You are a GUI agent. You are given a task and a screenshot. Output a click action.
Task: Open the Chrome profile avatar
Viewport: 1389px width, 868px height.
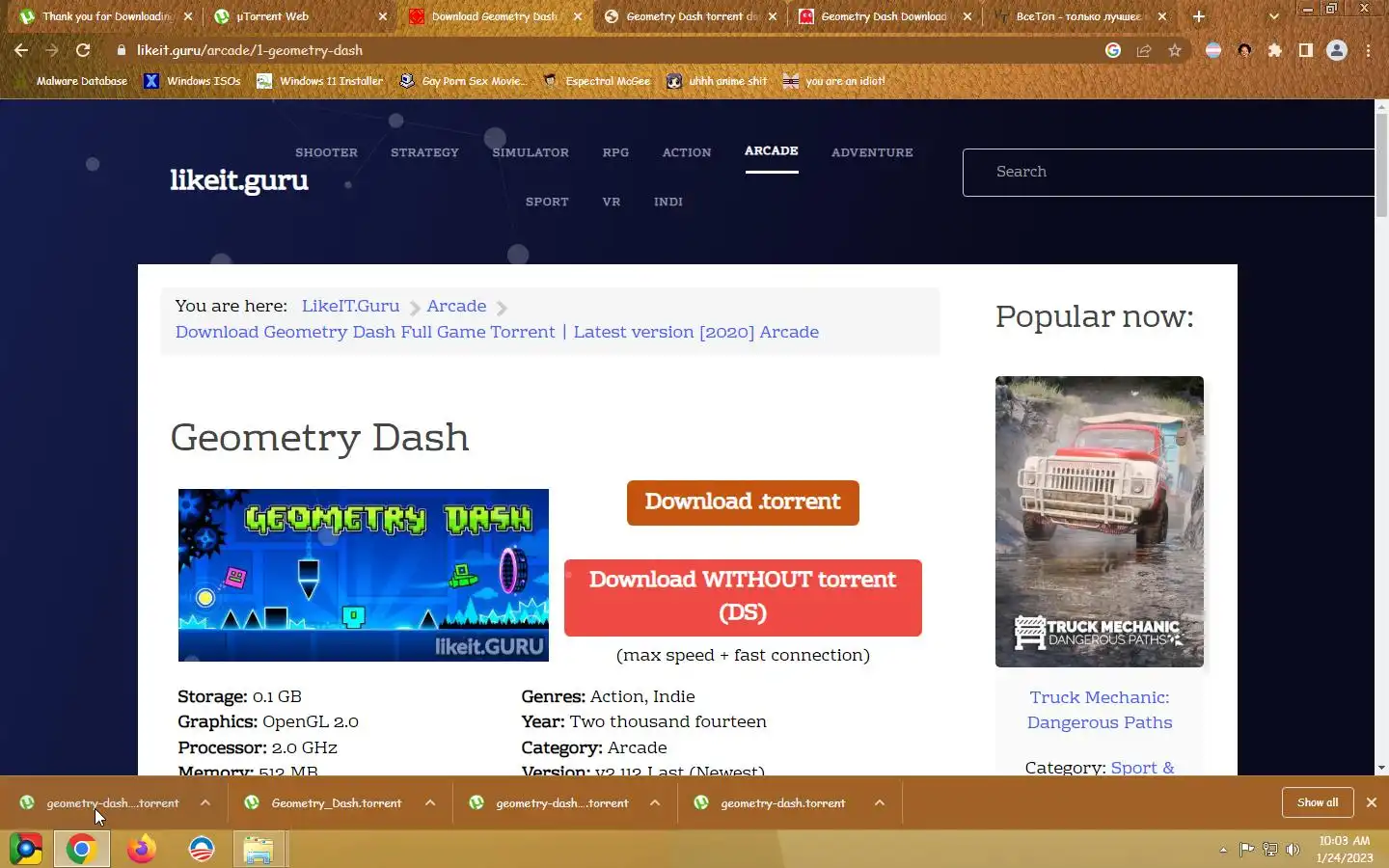[x=1337, y=50]
